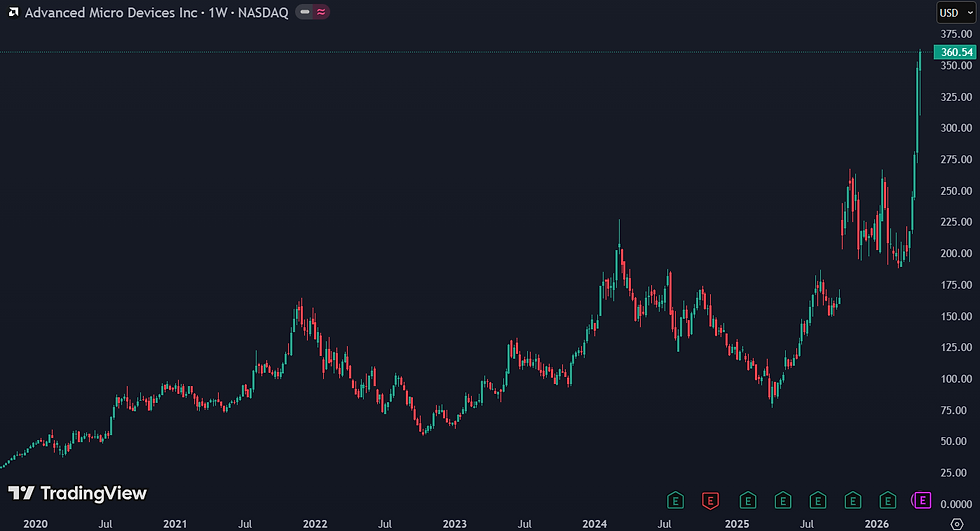Open green earnings marker between Jul 2025 and 2026
Screen dimensions: 980x531
point(852,500)
